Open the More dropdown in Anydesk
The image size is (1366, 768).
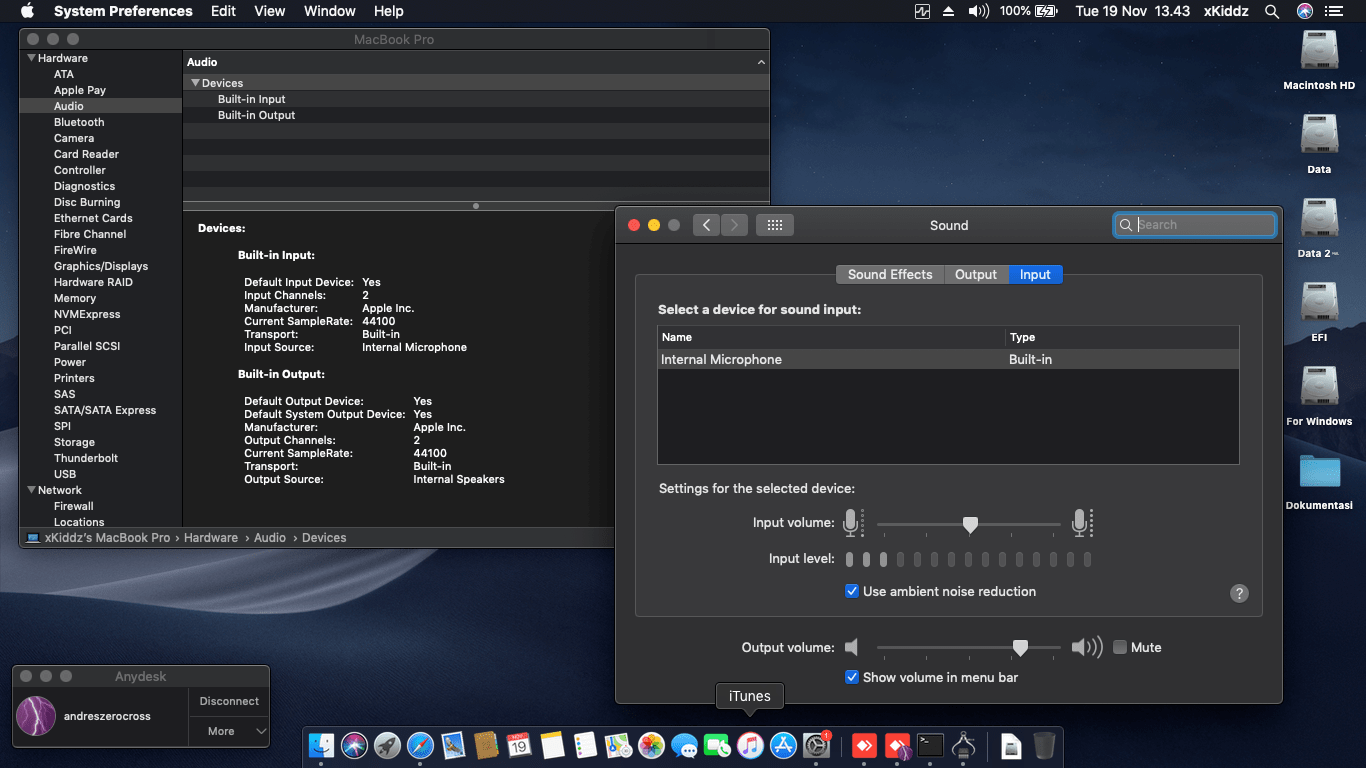pyautogui.click(x=229, y=731)
